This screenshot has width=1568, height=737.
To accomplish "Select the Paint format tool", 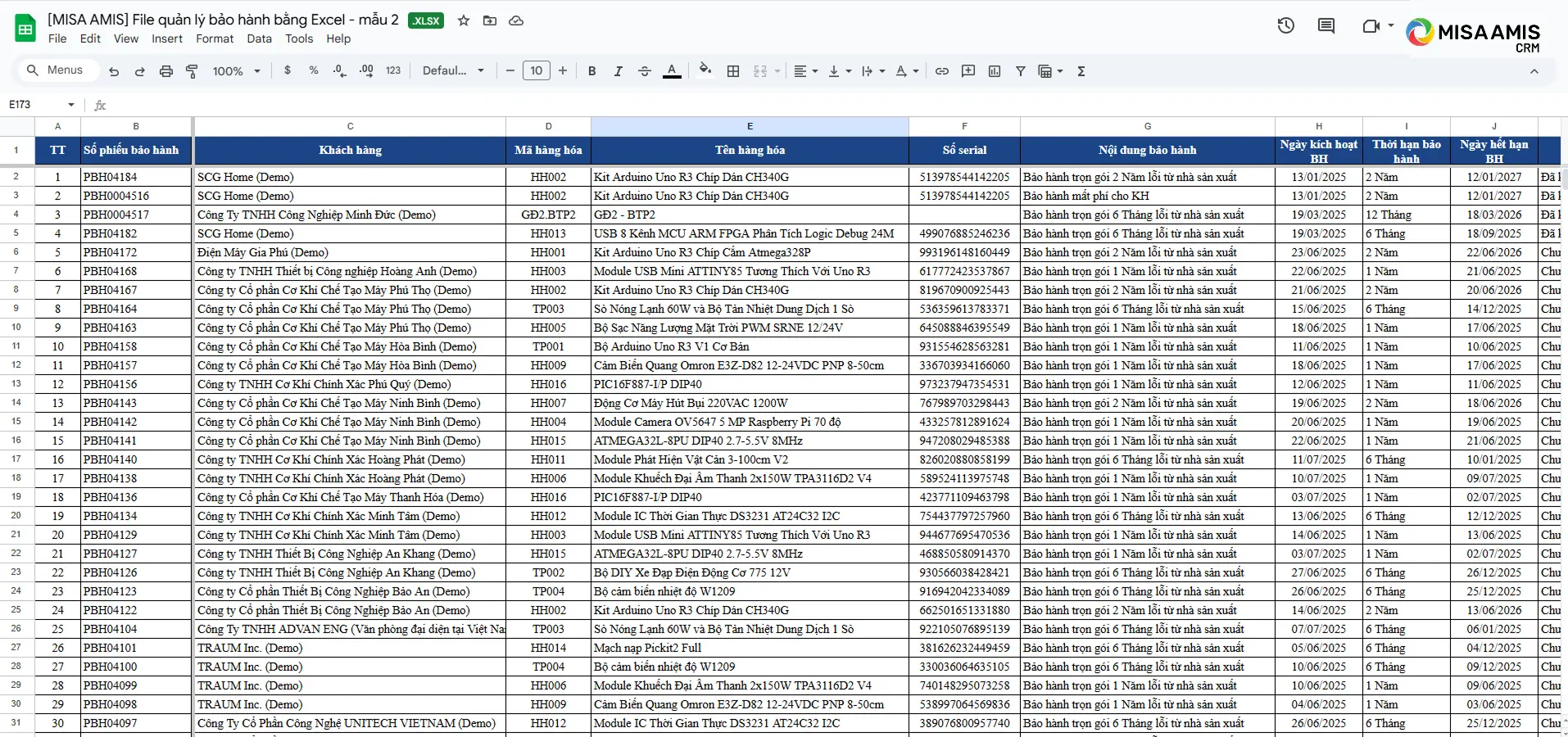I will (193, 71).
